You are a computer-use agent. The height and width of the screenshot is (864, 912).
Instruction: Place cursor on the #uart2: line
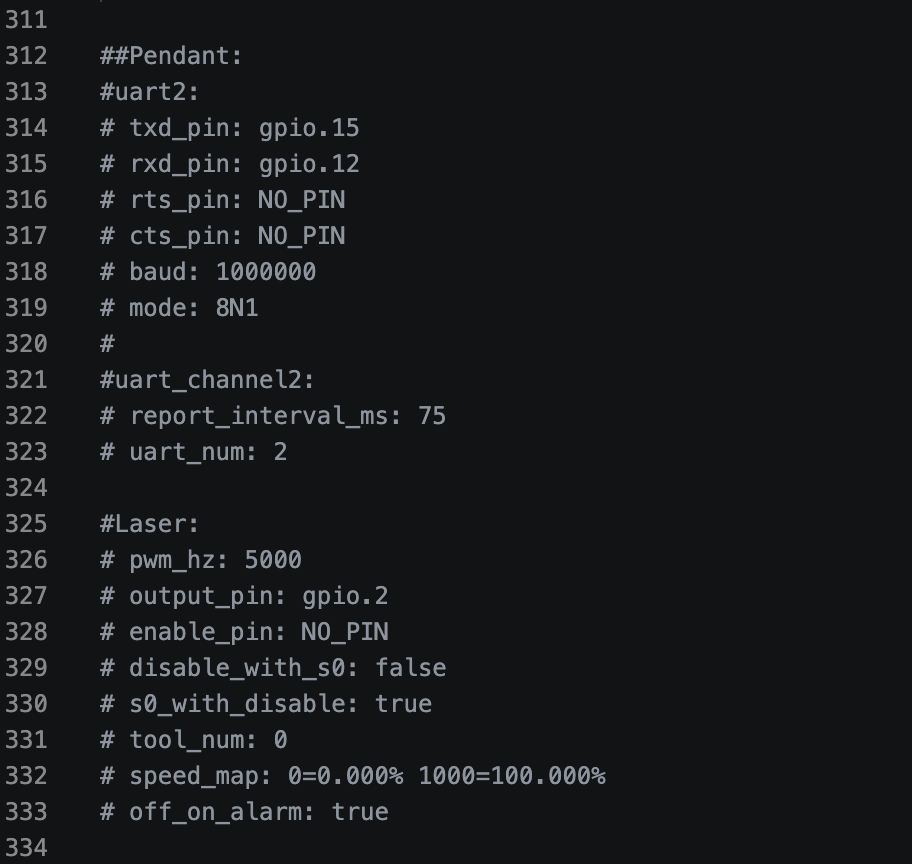pyautogui.click(x=150, y=92)
